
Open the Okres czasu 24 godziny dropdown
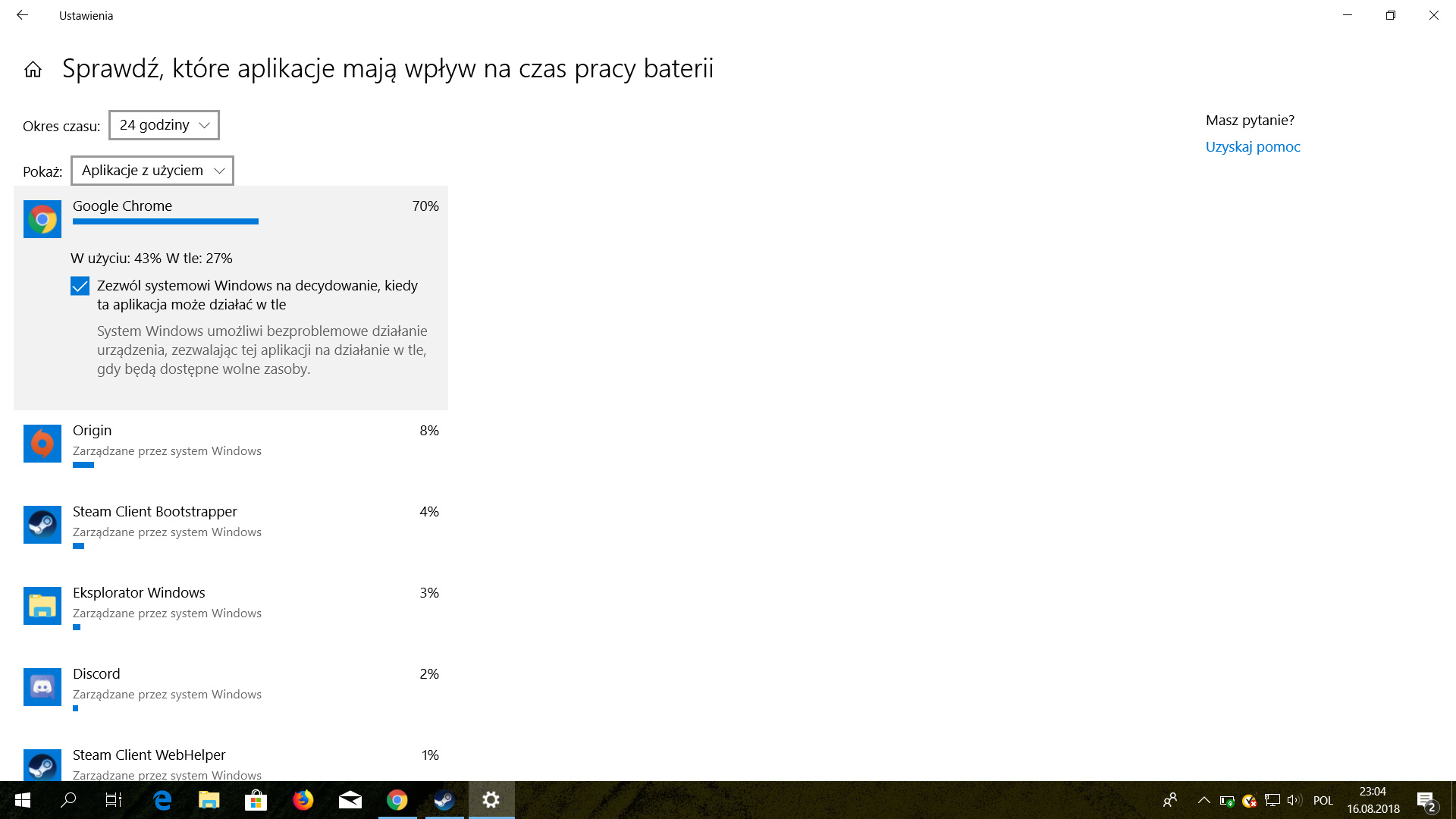coord(164,125)
